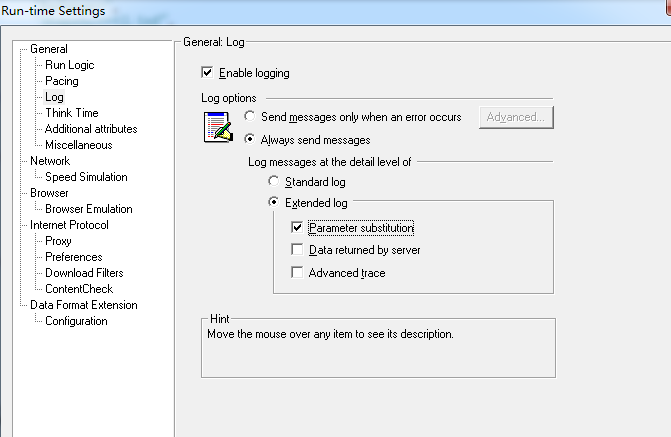
Task: Select Browser Emulation tree entry
Action: pyautogui.click(x=88, y=209)
